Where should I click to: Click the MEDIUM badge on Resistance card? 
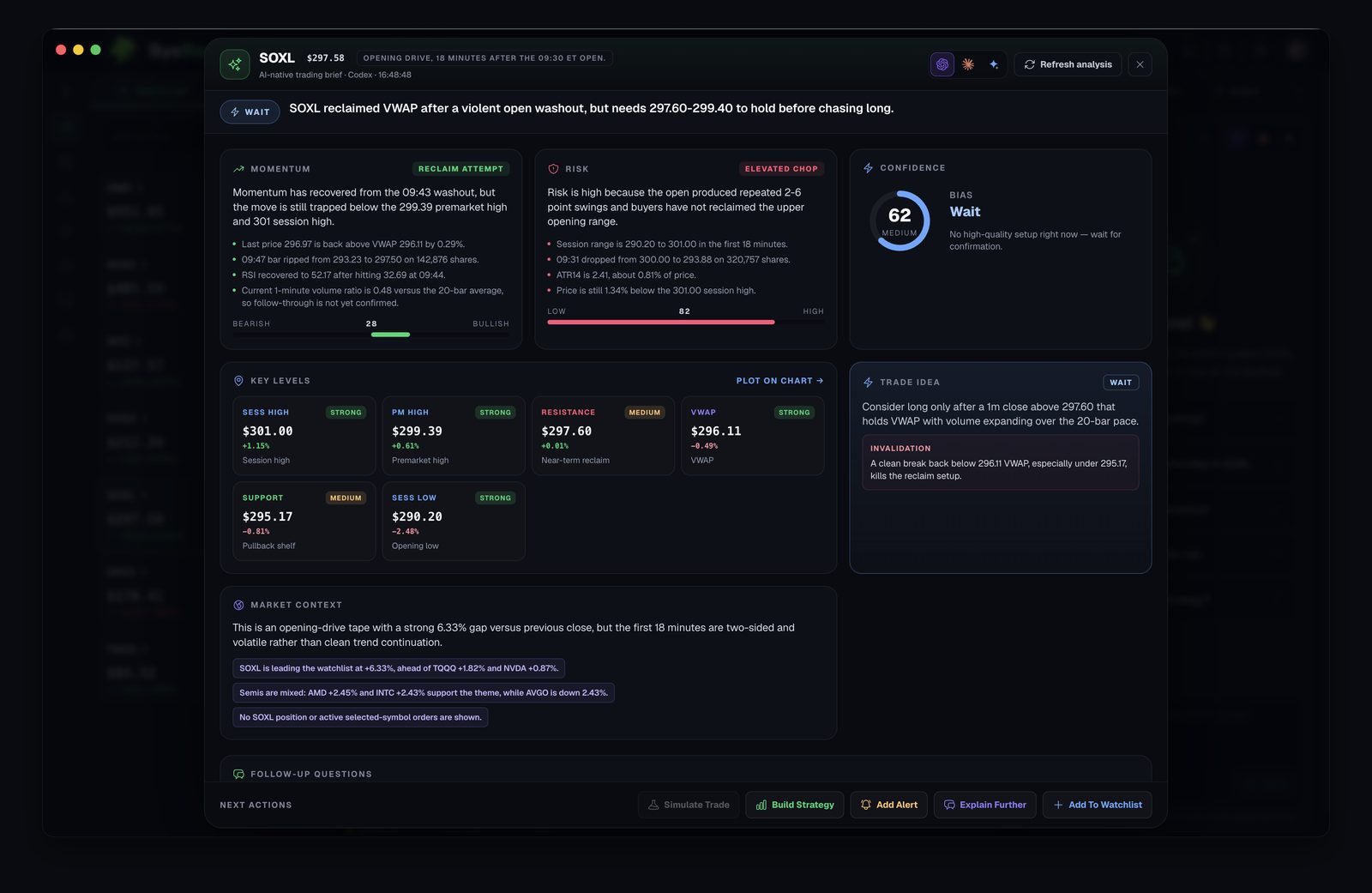[x=645, y=413]
